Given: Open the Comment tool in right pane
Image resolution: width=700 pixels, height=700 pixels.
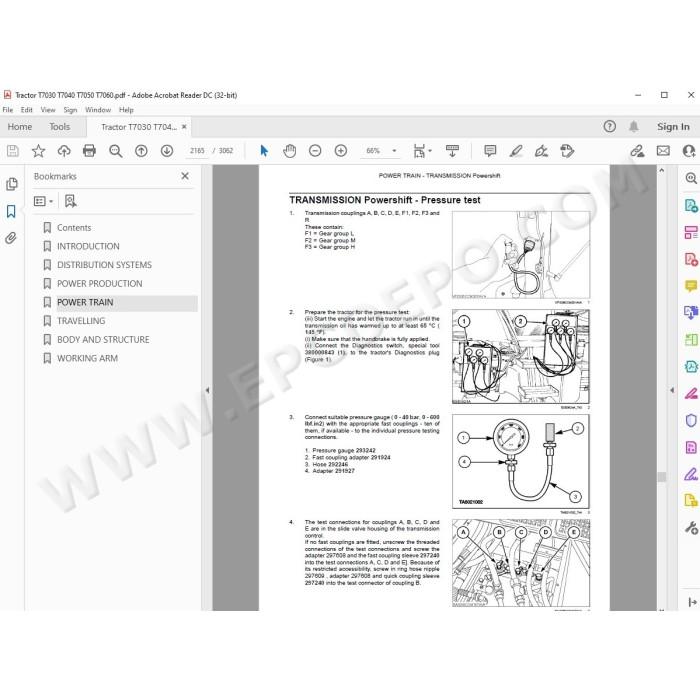Looking at the screenshot, I should (691, 286).
